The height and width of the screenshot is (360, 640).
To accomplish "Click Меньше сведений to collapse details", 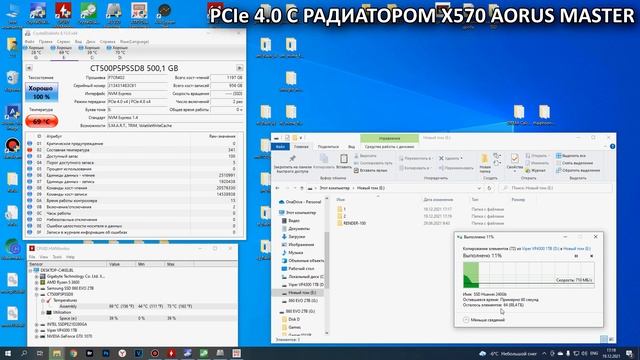I will [x=484, y=320].
